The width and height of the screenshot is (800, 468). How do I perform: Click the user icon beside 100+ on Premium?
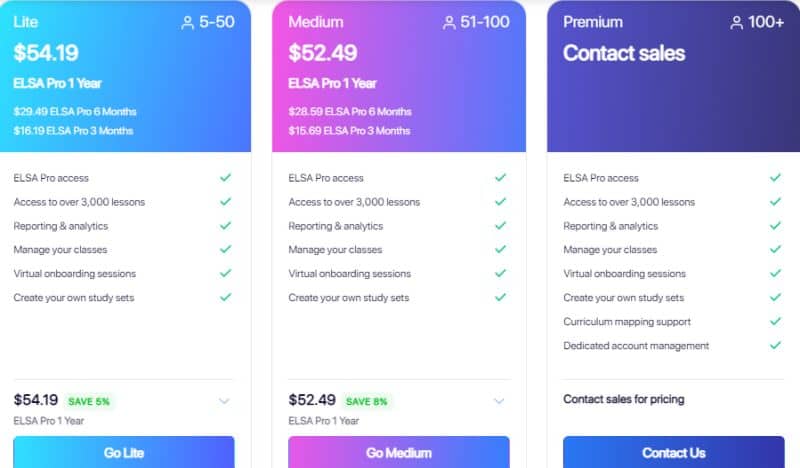click(x=736, y=22)
